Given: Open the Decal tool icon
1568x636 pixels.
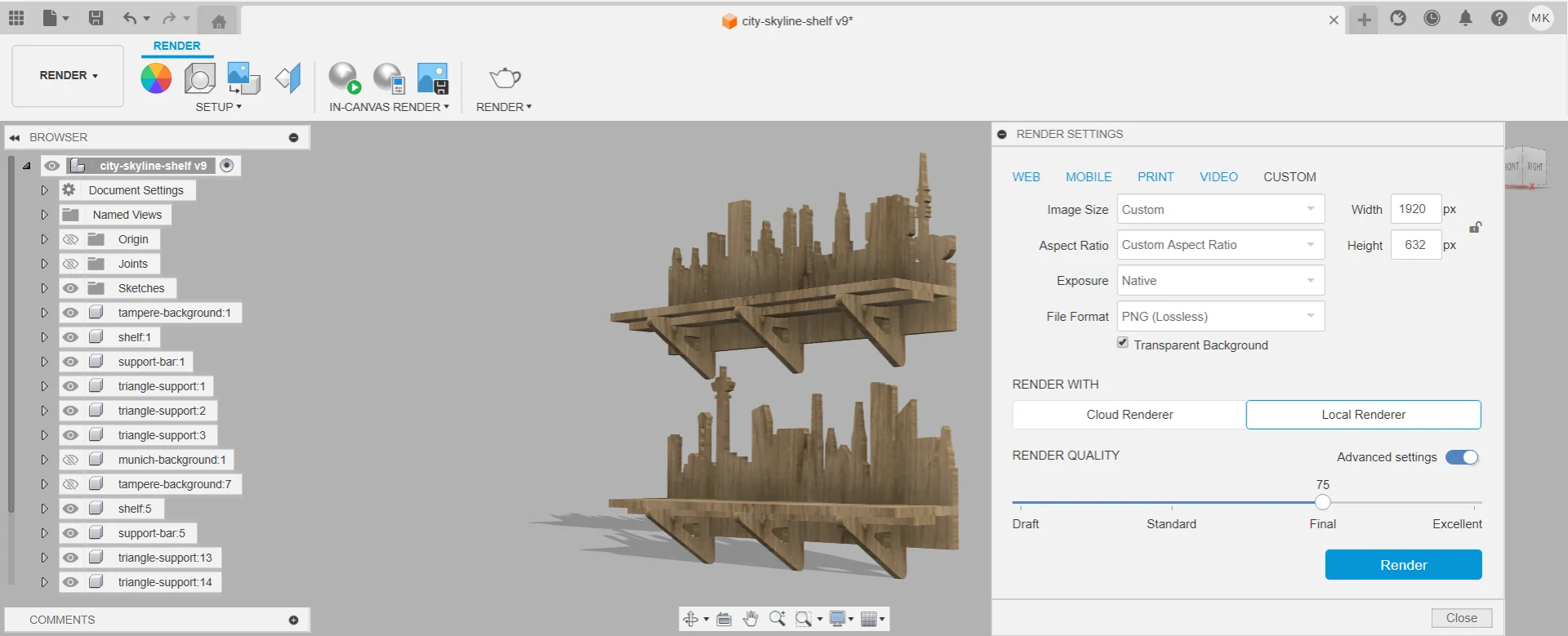Looking at the screenshot, I should (243, 78).
